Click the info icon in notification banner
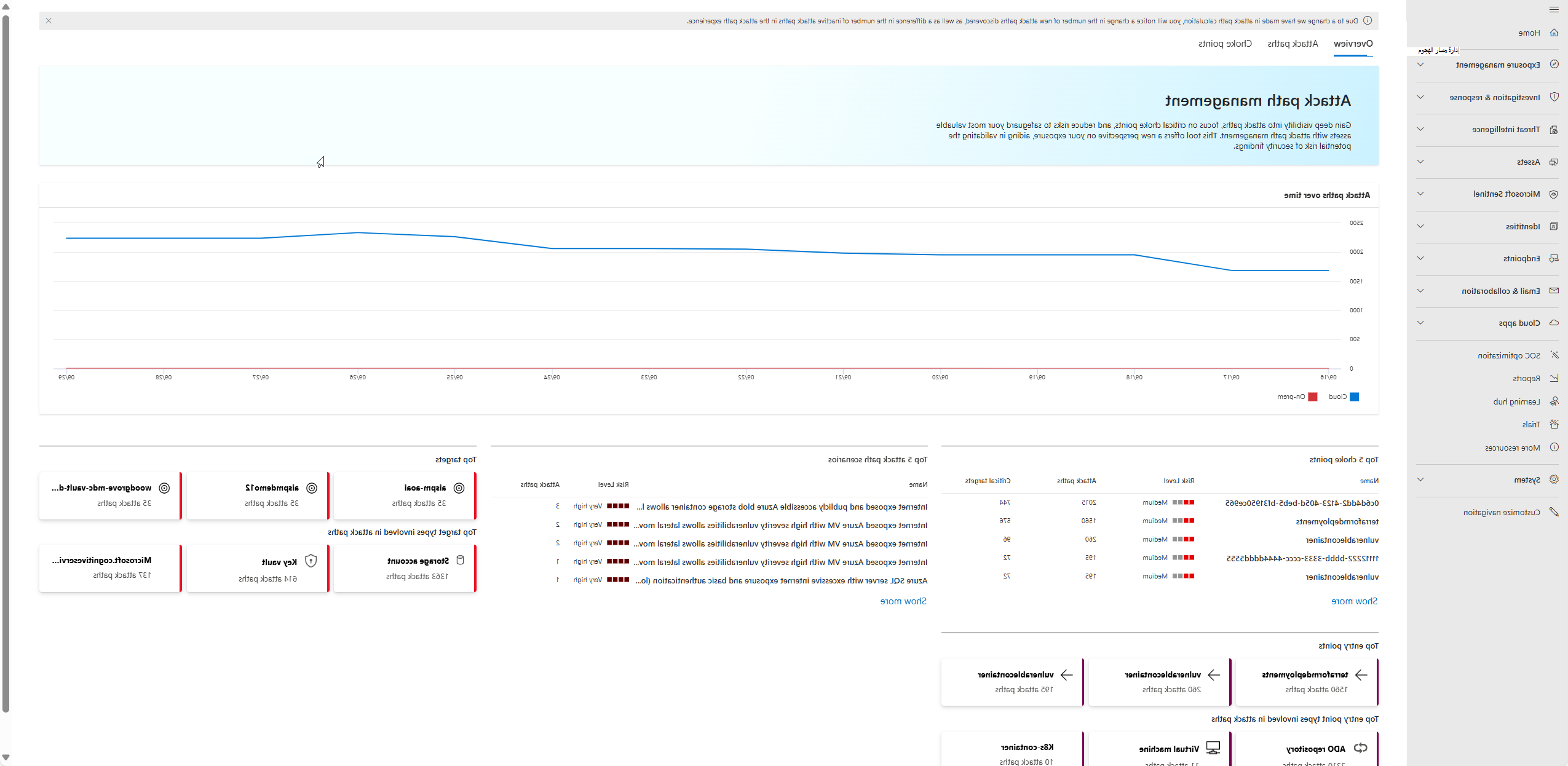Viewport: 1568px width, 766px height. pos(1368,21)
